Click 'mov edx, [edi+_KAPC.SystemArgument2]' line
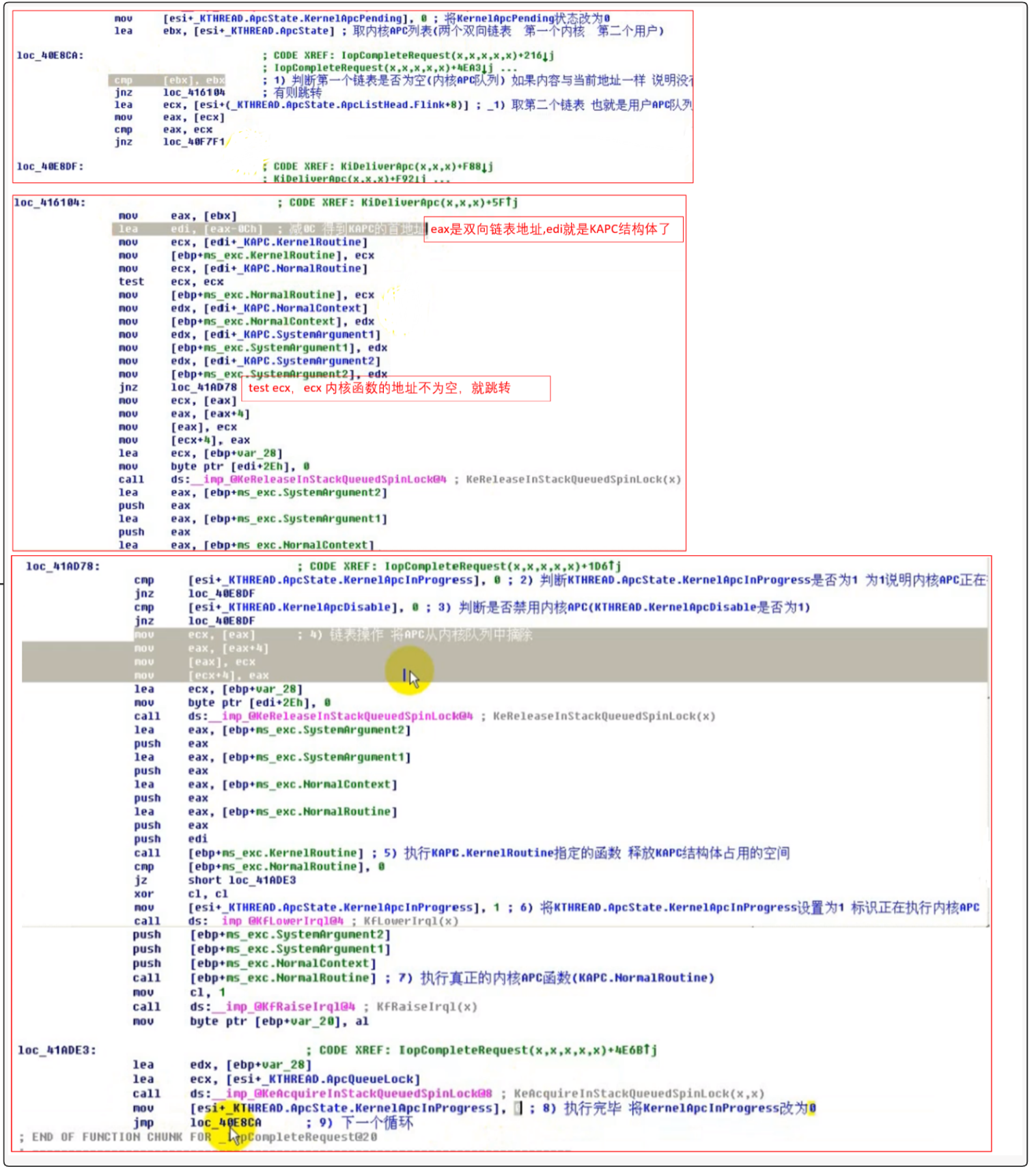This screenshot has width=1036, height=1167. tap(249, 361)
